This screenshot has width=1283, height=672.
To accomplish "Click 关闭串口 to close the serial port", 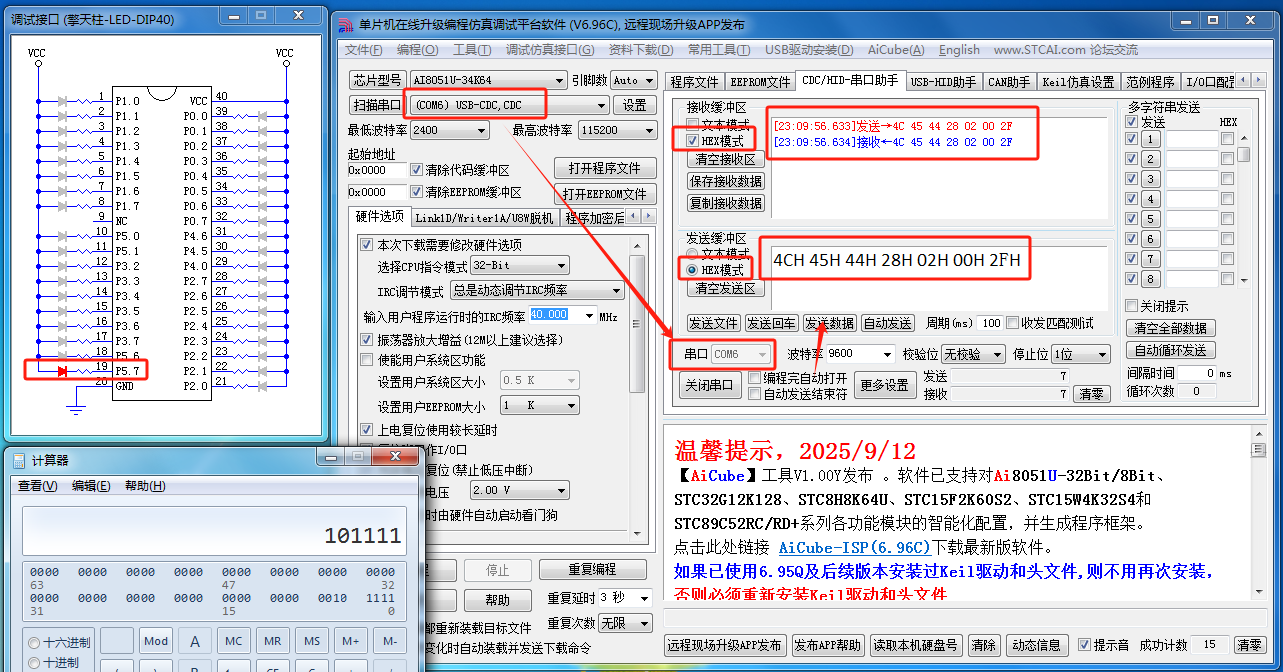I will click(x=712, y=385).
